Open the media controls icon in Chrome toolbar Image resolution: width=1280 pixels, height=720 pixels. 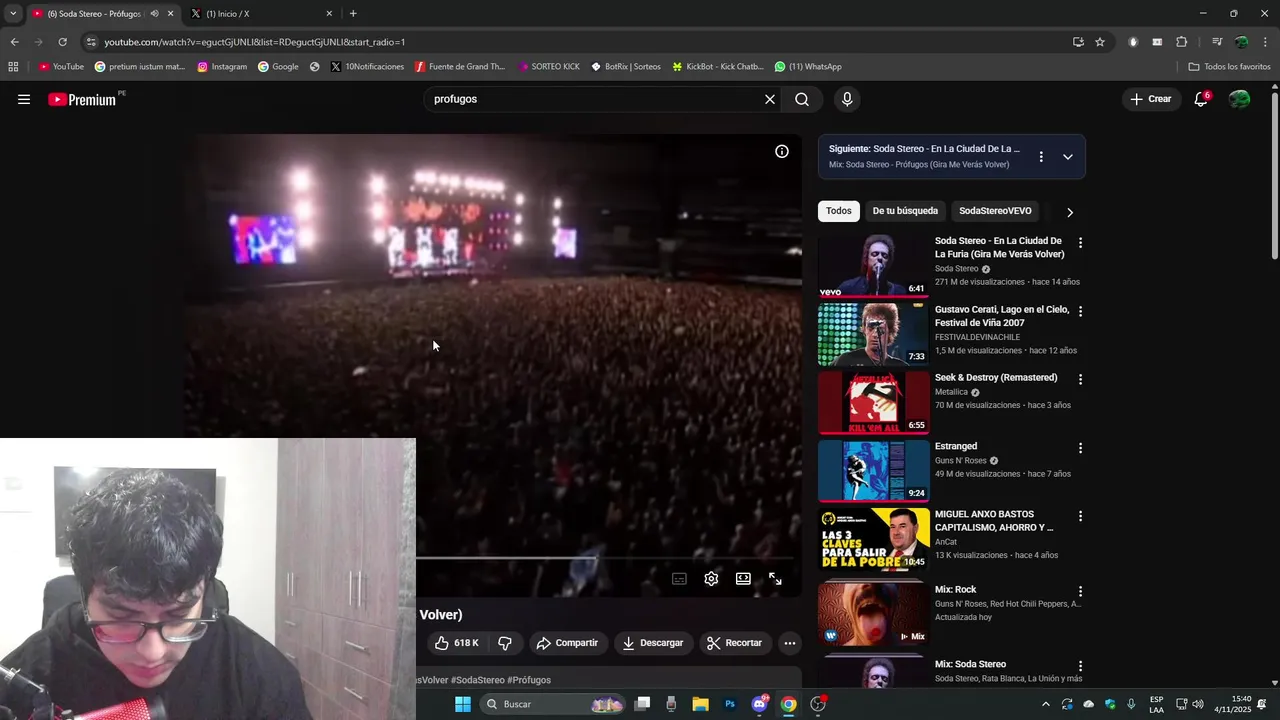pyautogui.click(x=1217, y=42)
